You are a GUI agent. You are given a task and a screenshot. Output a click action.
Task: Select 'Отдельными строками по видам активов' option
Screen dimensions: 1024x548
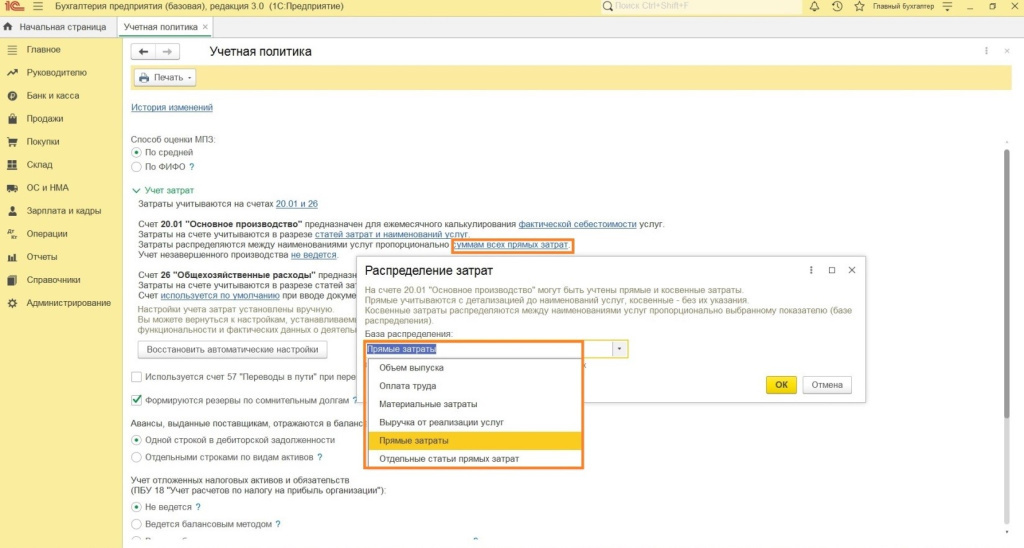(137, 457)
